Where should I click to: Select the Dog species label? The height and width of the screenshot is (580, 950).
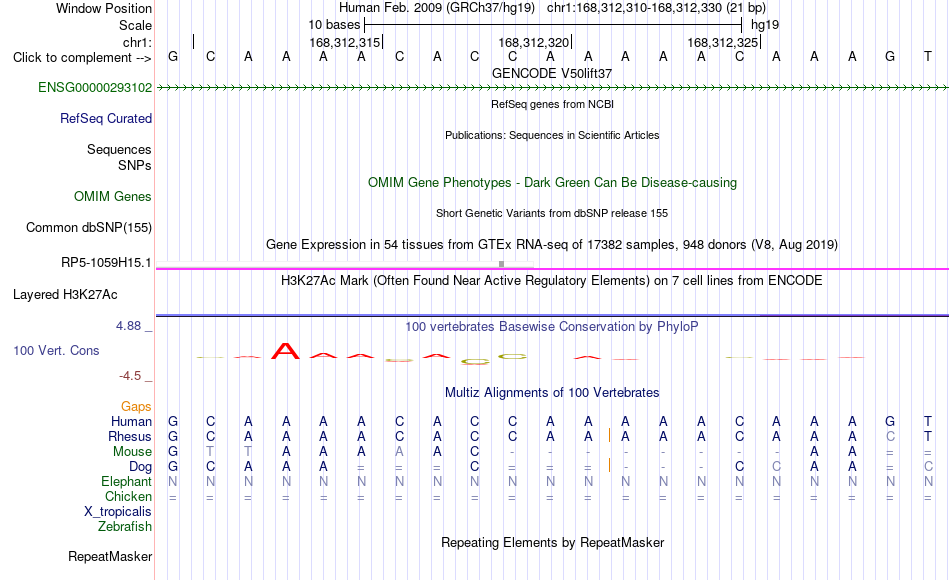[141, 467]
